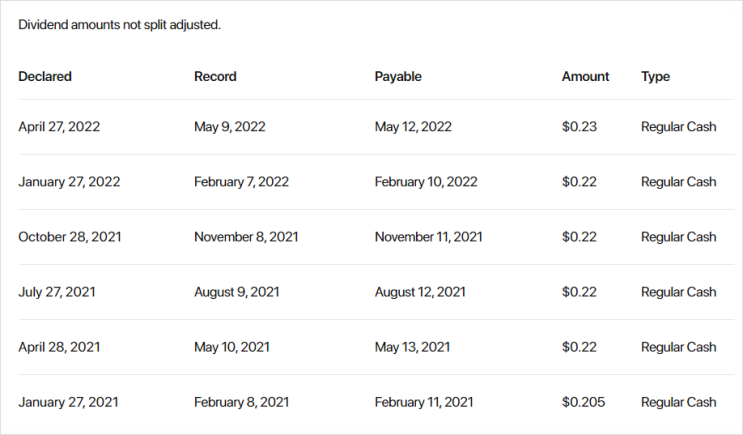Image resolution: width=743 pixels, height=435 pixels.
Task: Select the January 27, 2022 declared date
Action: point(69,181)
